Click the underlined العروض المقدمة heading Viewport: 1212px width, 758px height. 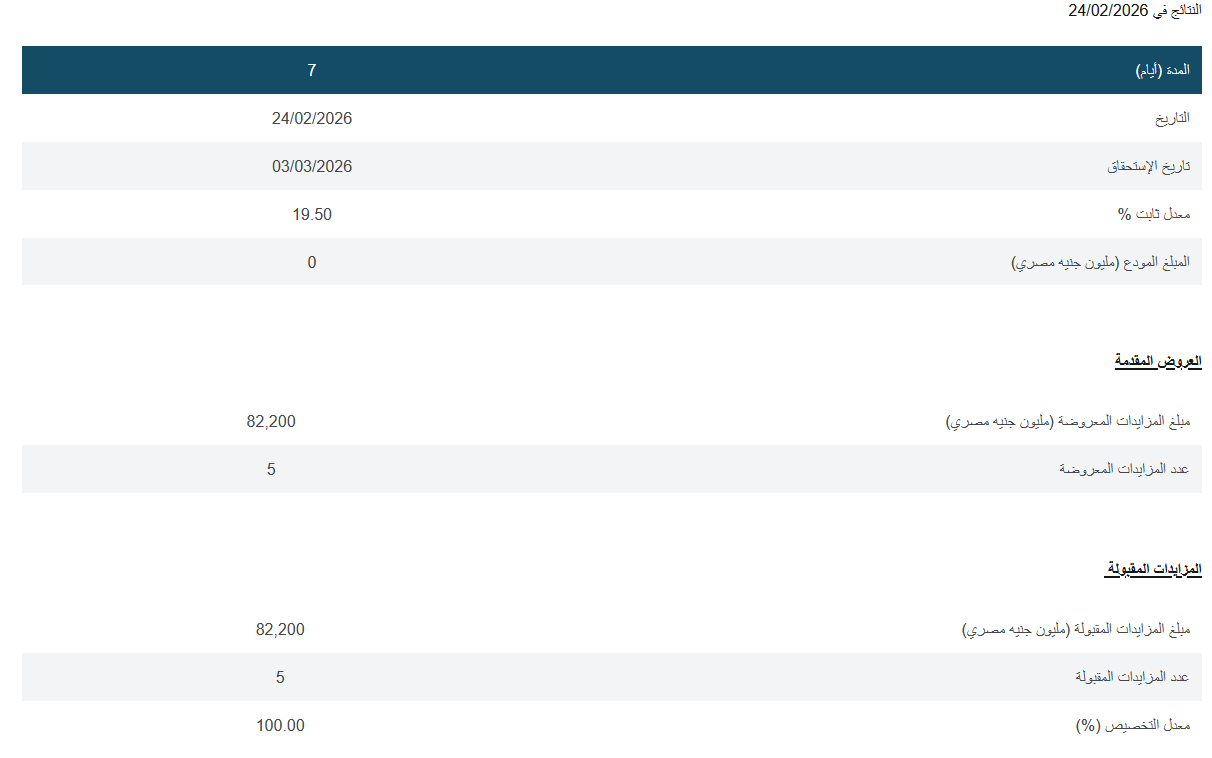click(x=1158, y=361)
